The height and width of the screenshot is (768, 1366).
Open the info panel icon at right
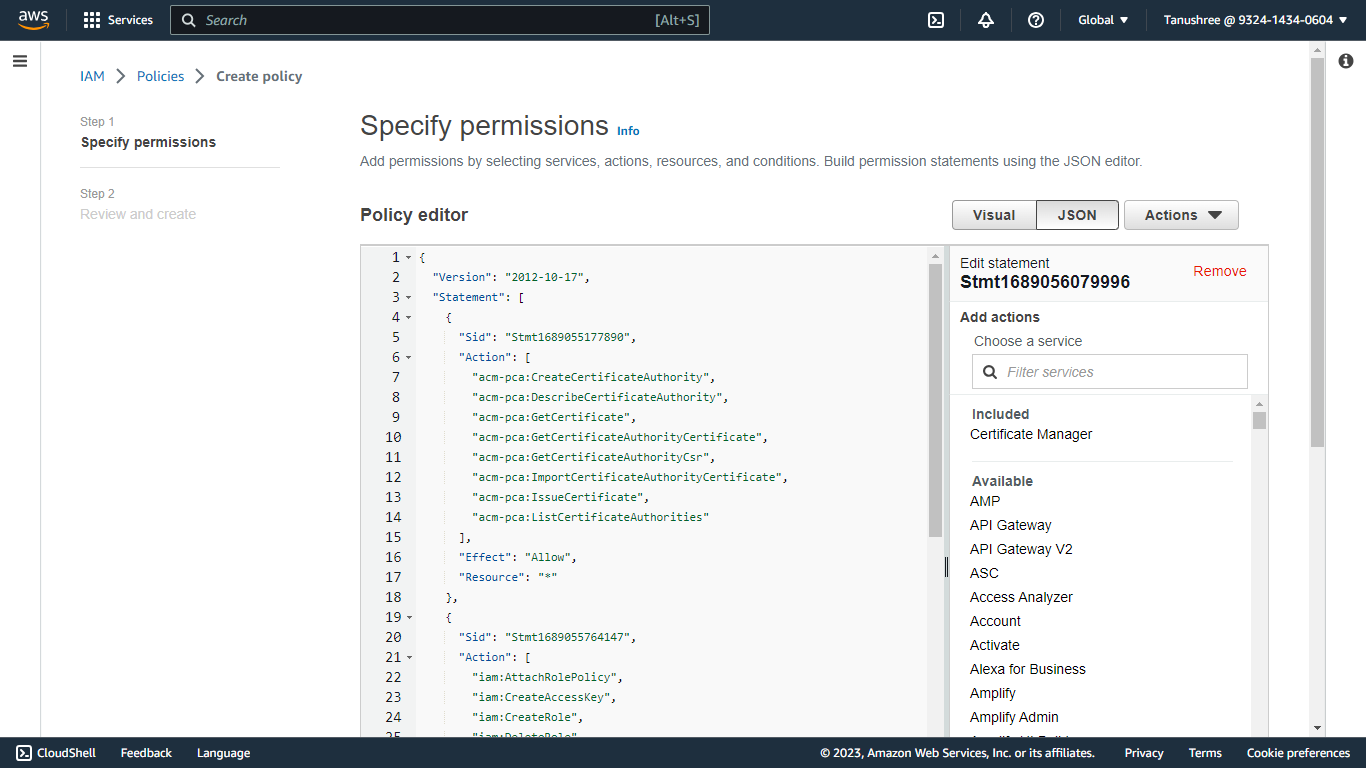tap(1346, 61)
